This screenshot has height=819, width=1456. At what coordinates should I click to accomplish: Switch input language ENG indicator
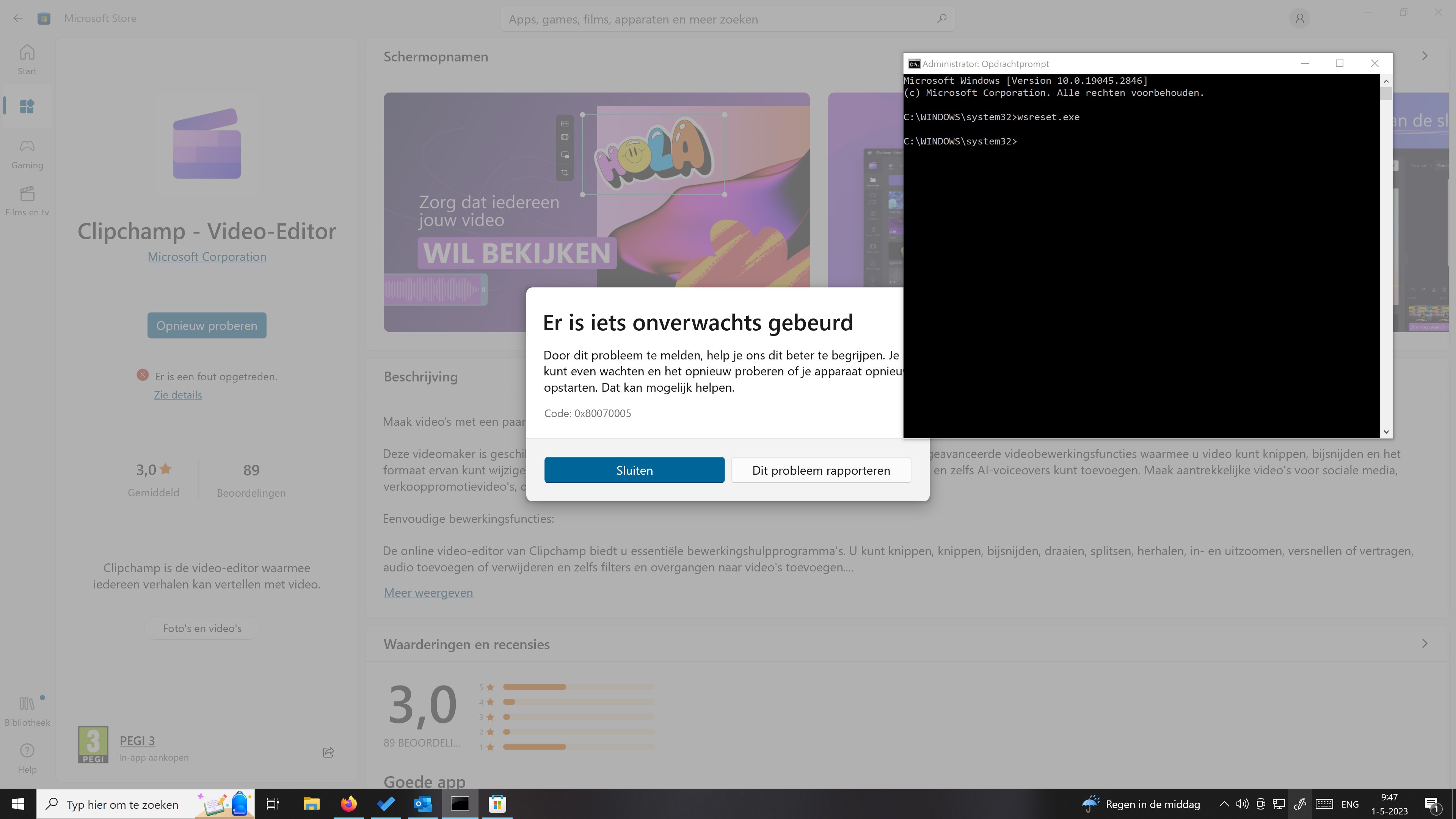[1350, 804]
